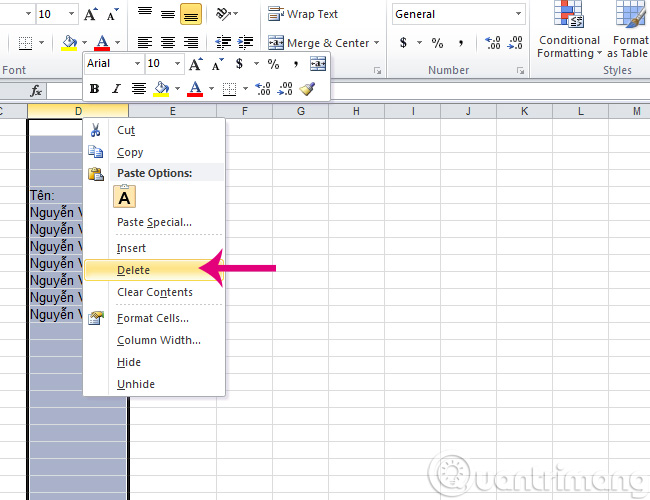Toggle Center alignment in the mini toolbar
The image size is (650, 500).
coord(139,88)
